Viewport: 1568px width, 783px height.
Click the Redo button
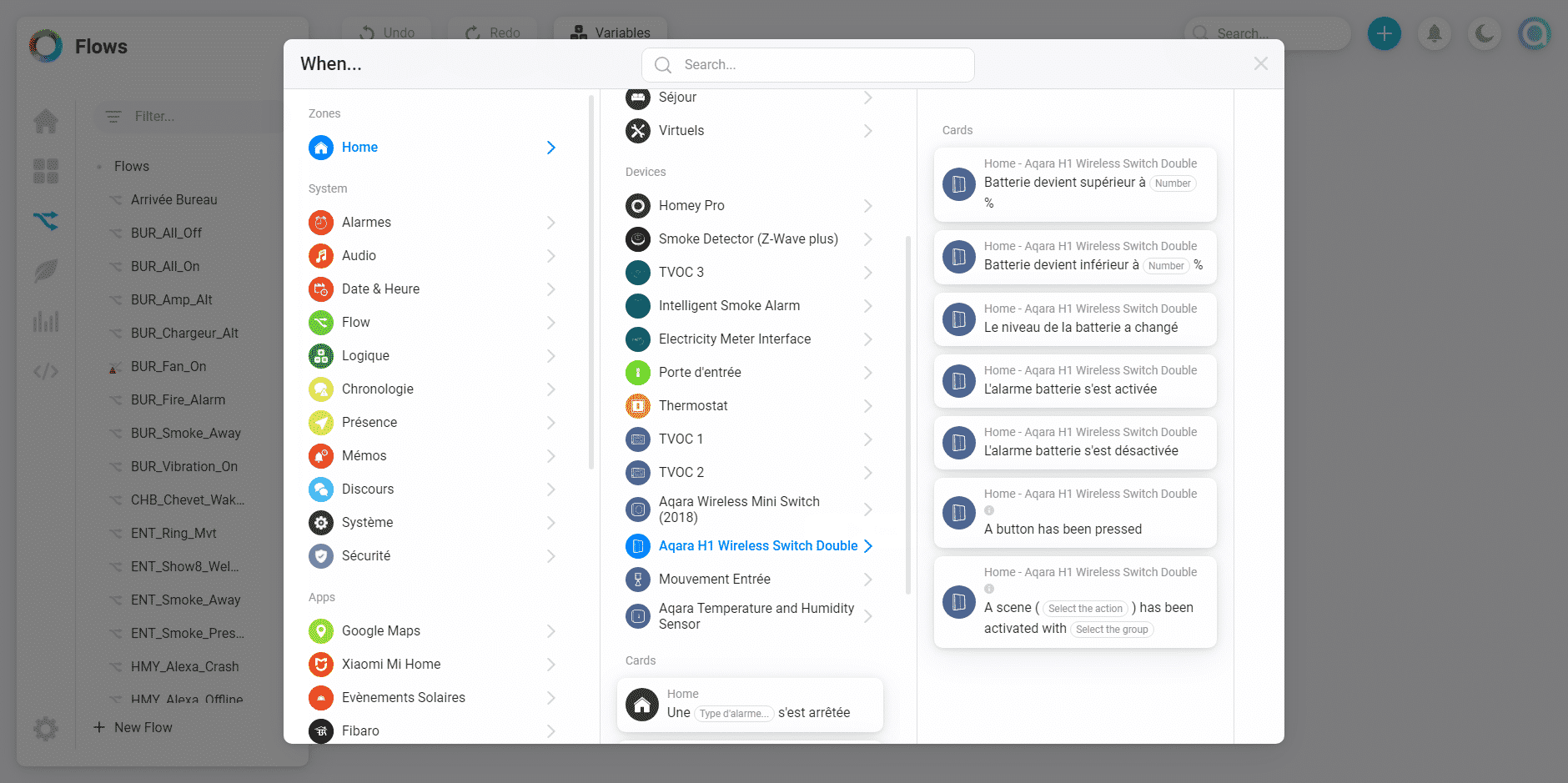[x=493, y=33]
